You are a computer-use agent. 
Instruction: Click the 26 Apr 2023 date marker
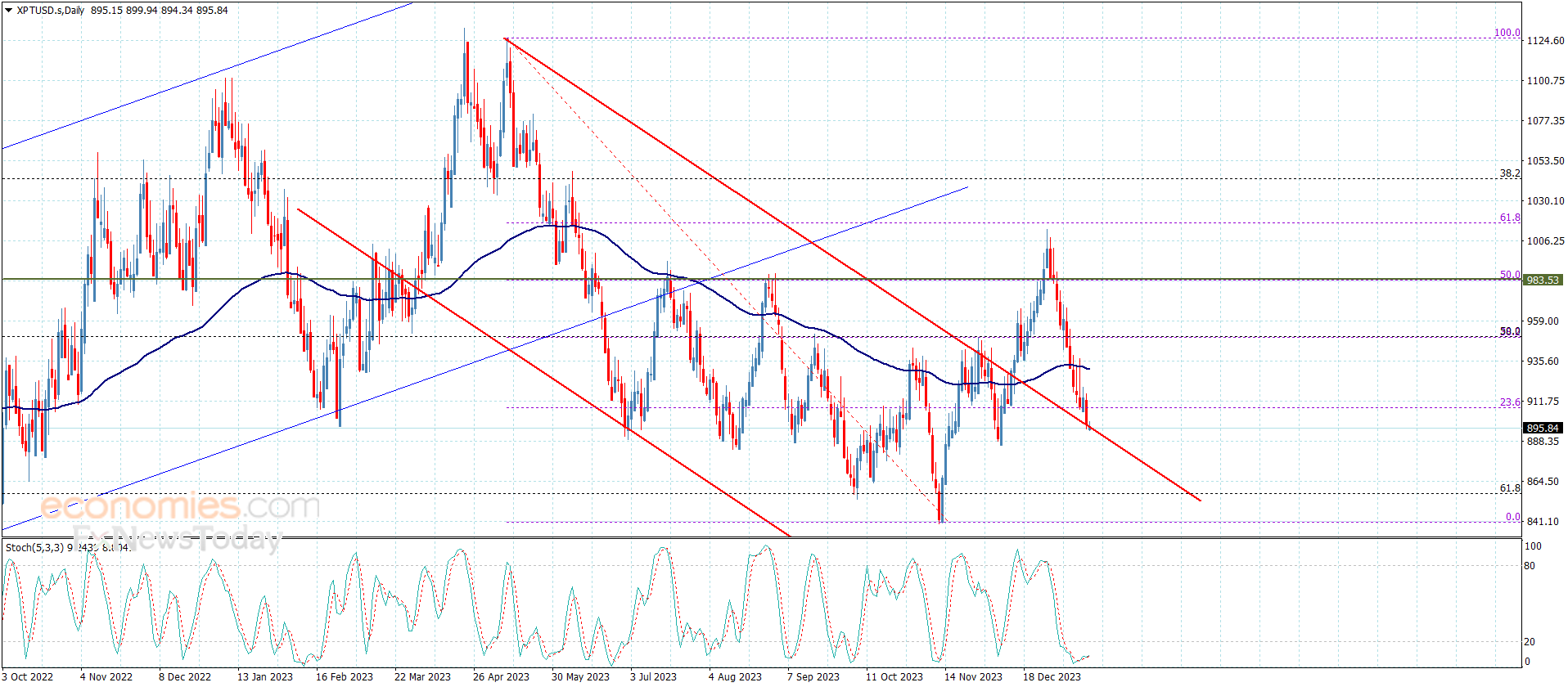point(501,676)
